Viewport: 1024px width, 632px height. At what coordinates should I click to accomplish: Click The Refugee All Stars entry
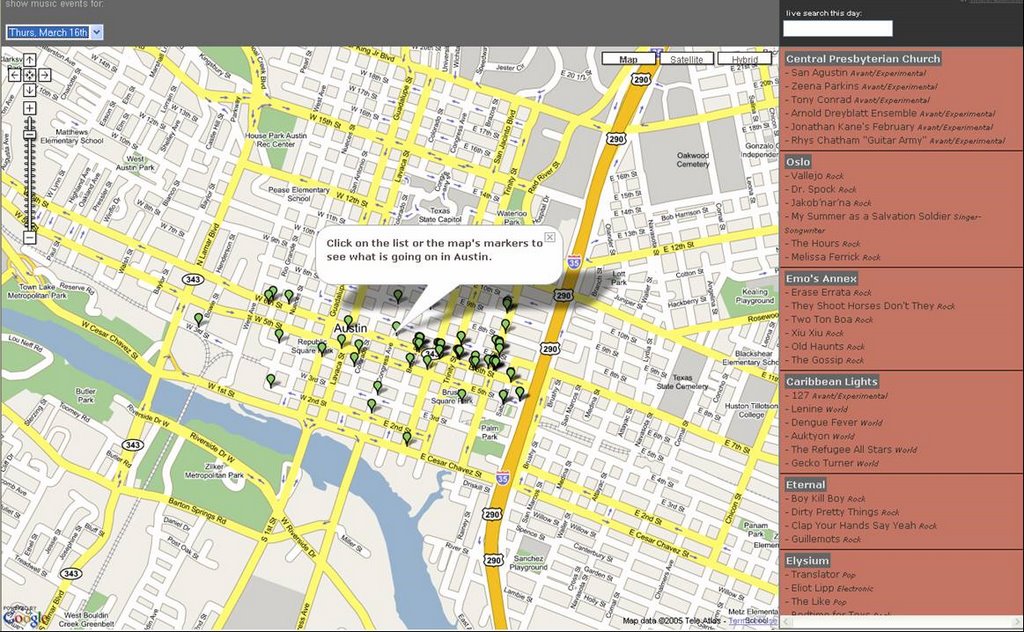[x=841, y=450]
